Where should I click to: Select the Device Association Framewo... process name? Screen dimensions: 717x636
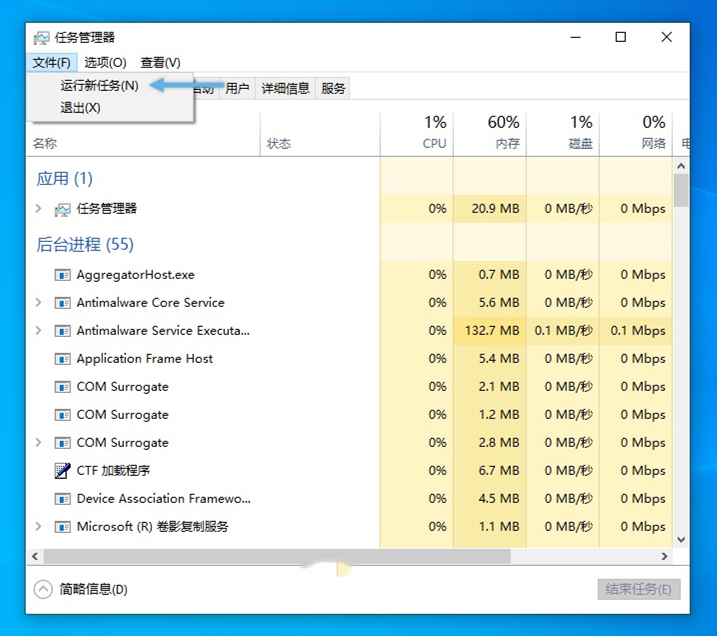click(164, 499)
